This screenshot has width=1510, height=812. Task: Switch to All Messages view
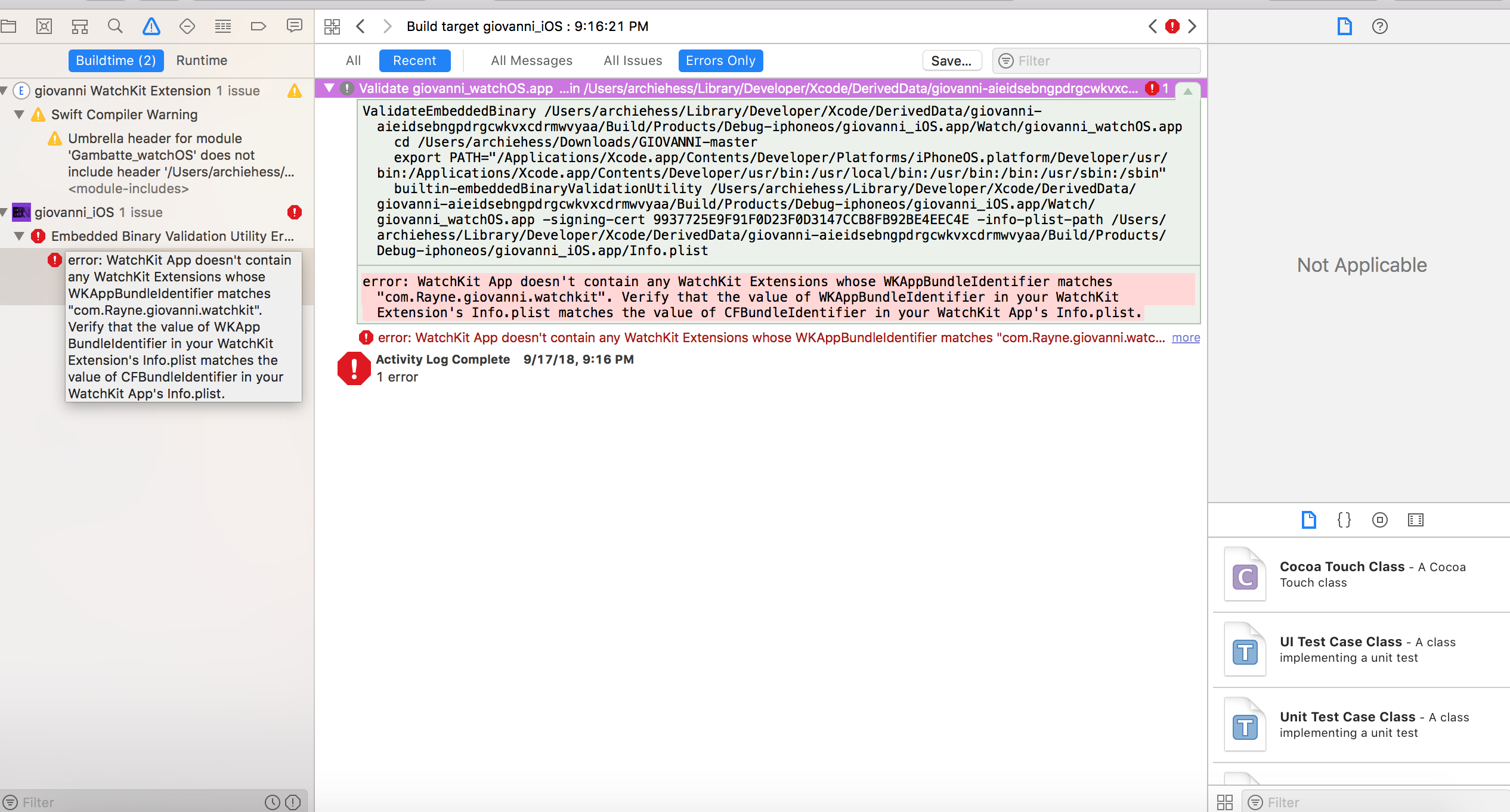(531, 60)
